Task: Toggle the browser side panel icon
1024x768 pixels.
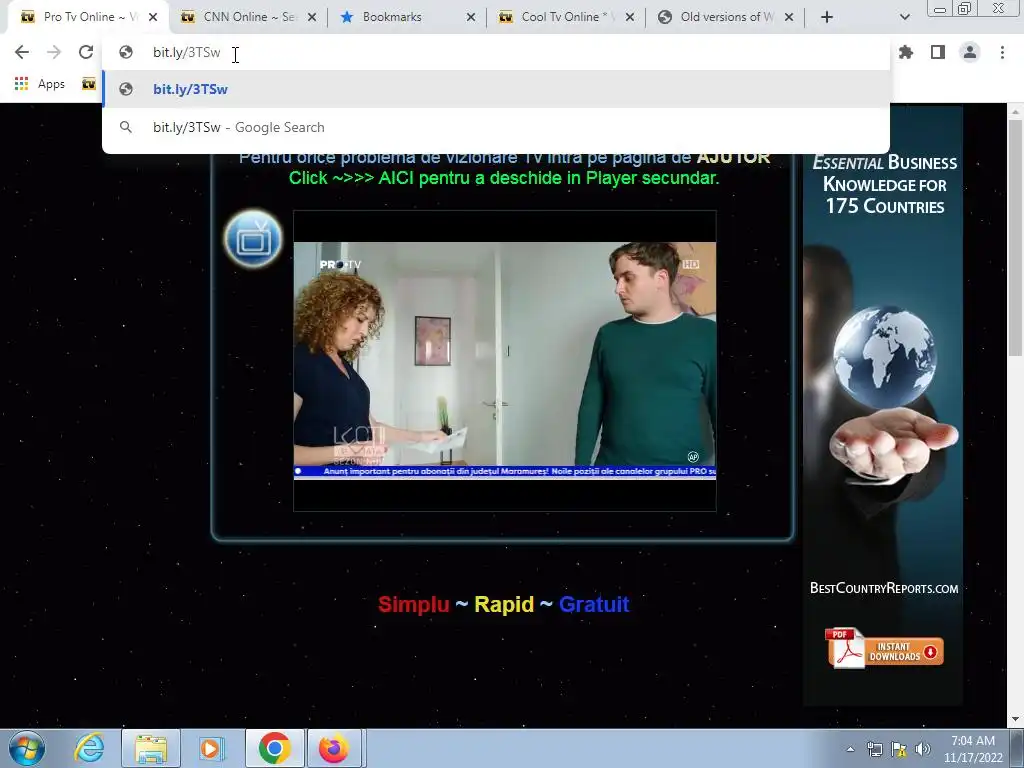Action: (x=938, y=52)
